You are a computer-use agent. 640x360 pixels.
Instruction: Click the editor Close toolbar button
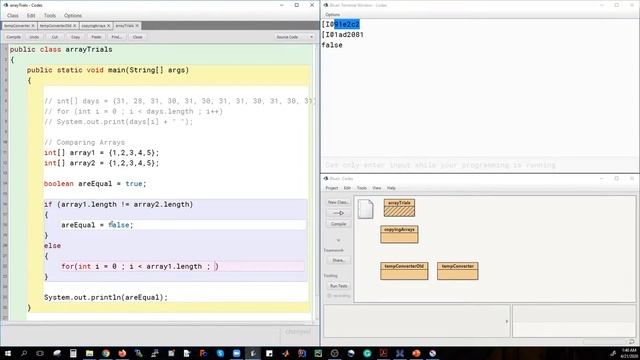pyautogui.click(x=138, y=37)
